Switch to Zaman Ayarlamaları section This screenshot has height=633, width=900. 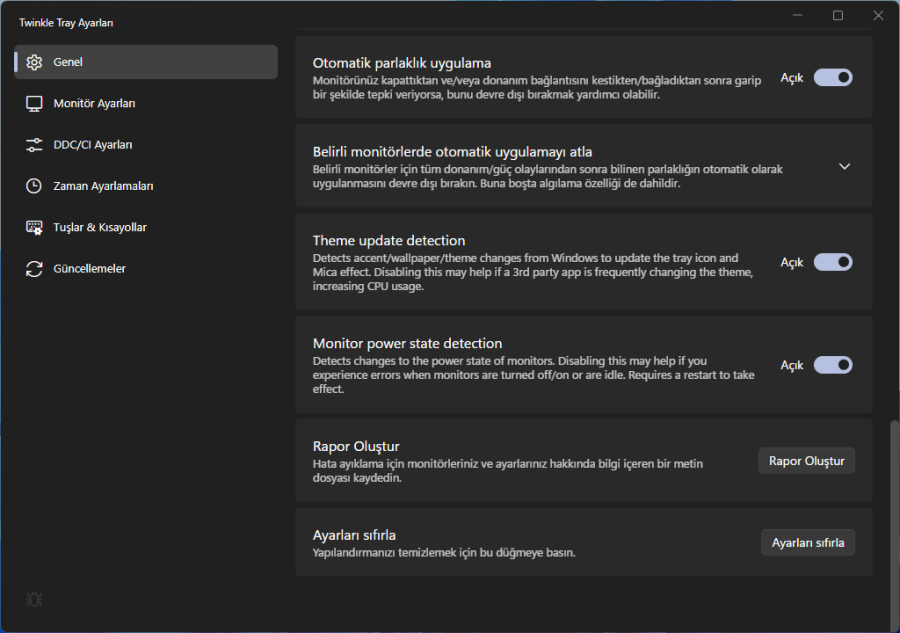(103, 186)
